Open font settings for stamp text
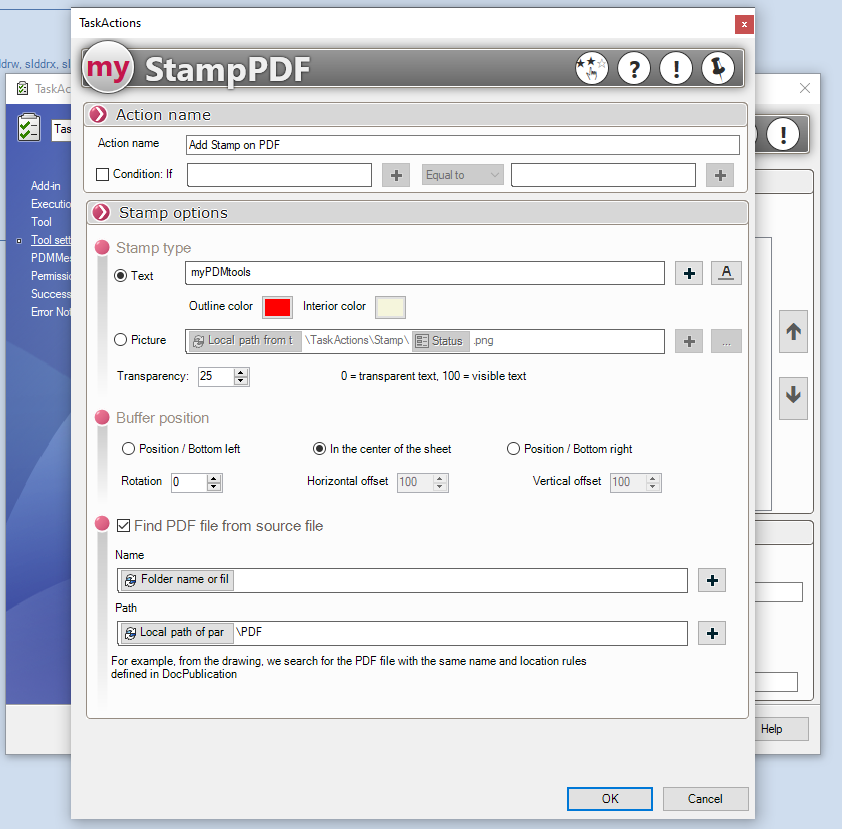 click(726, 273)
